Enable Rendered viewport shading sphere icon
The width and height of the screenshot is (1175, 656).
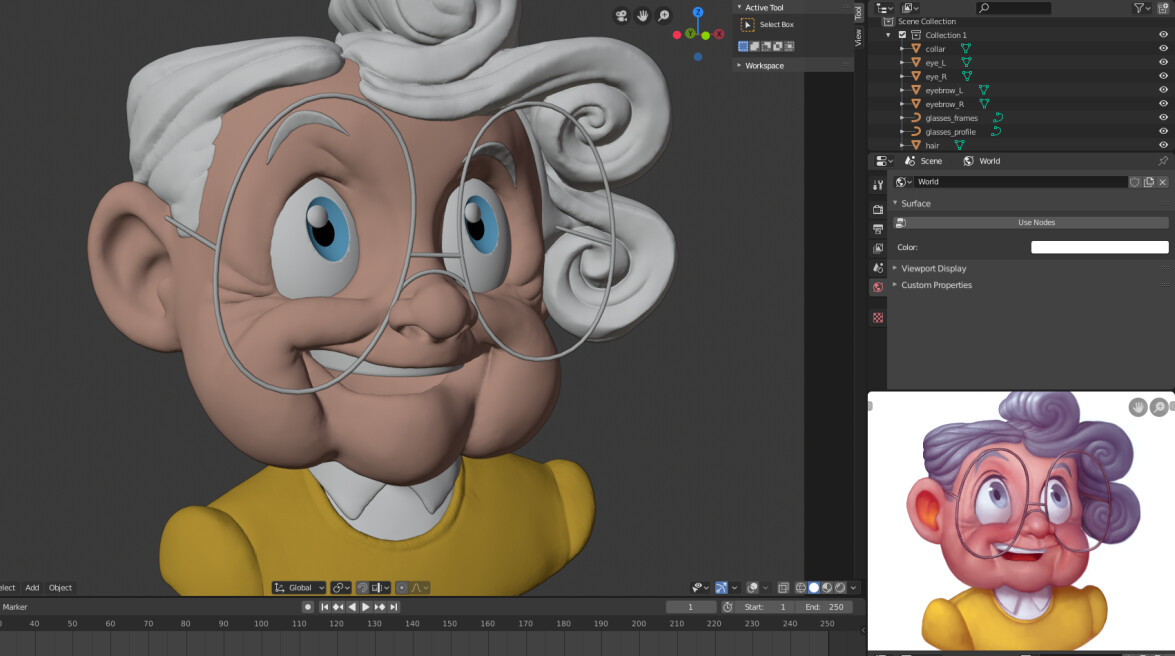coord(838,587)
